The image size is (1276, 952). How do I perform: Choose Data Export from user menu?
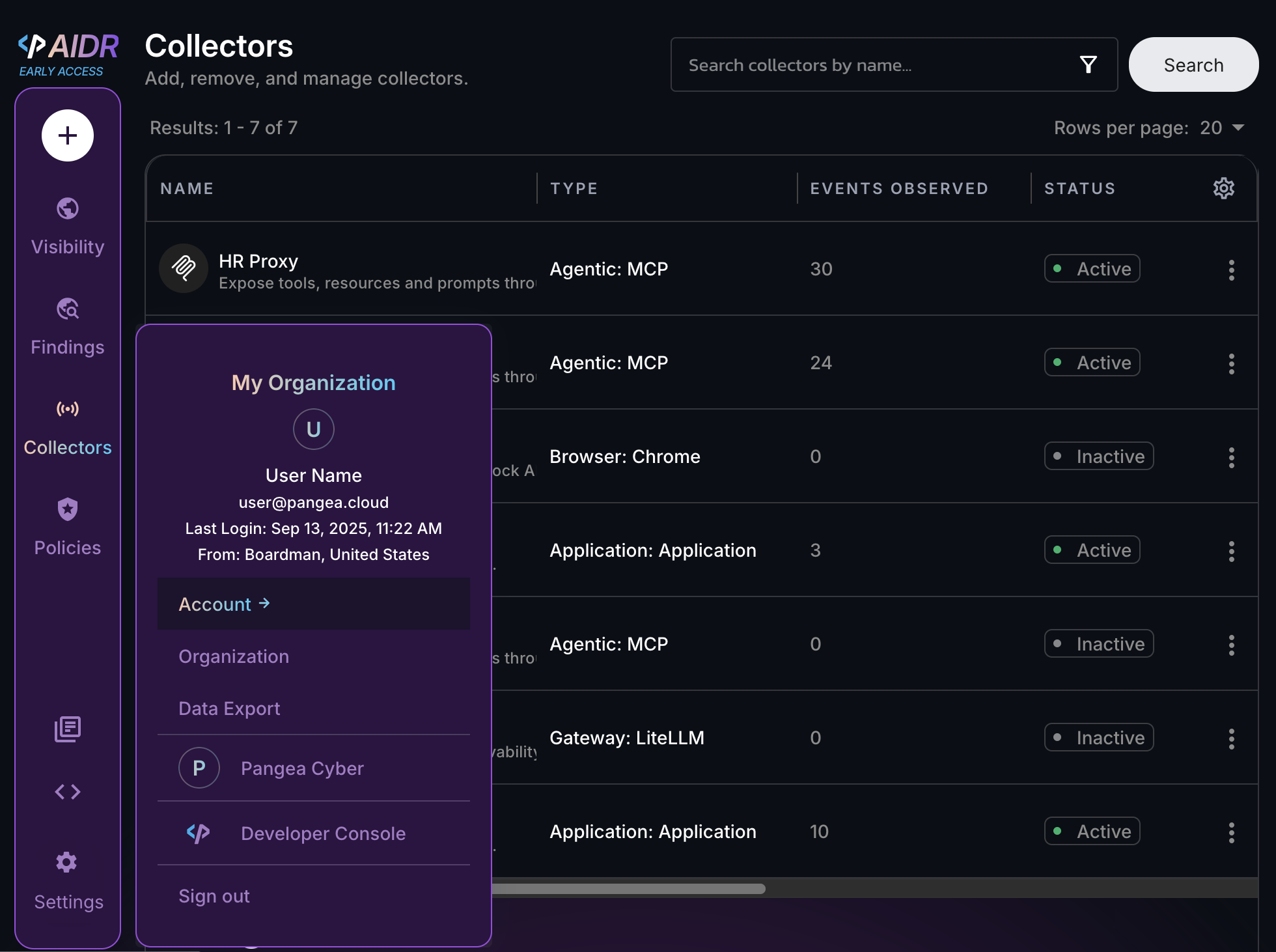click(x=229, y=708)
